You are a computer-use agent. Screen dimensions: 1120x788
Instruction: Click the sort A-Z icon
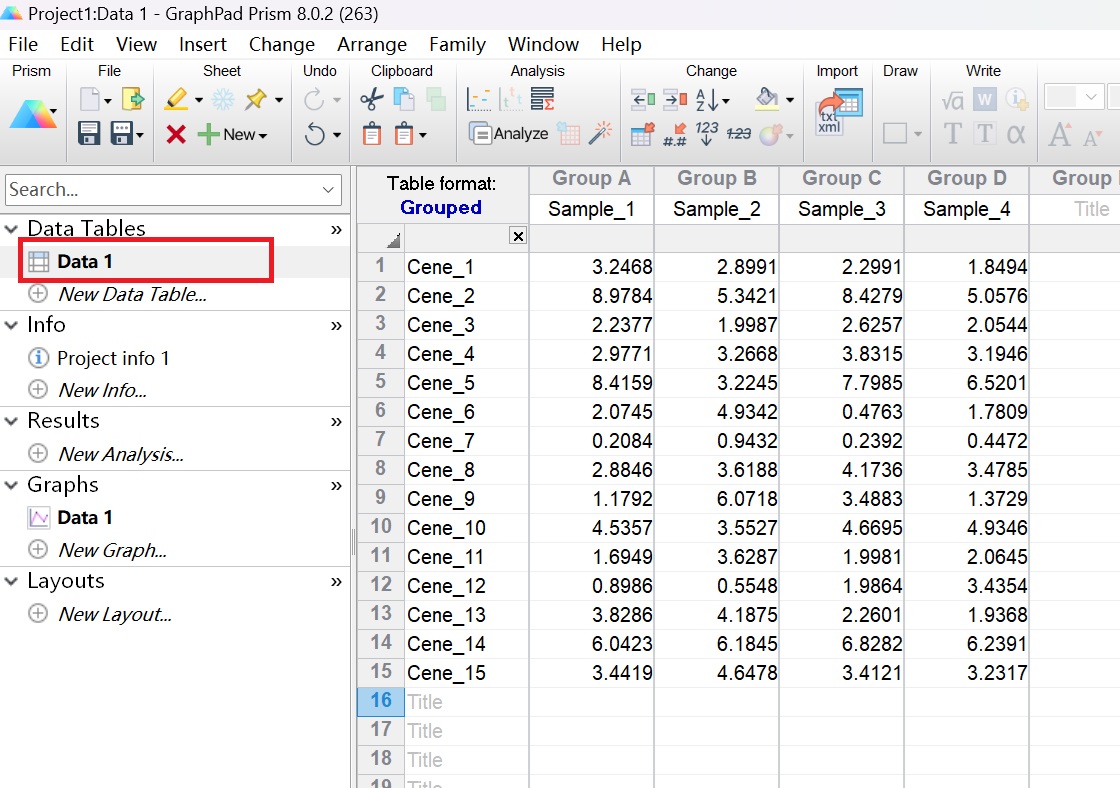[x=708, y=100]
